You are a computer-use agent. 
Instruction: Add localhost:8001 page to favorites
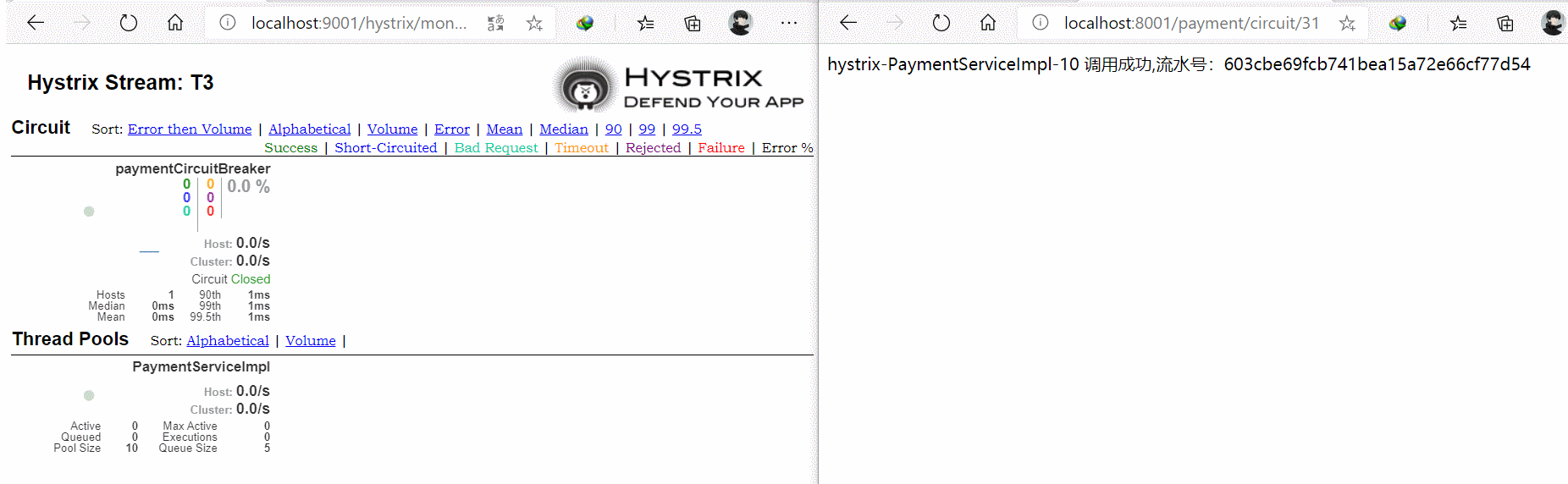pyautogui.click(x=1347, y=24)
